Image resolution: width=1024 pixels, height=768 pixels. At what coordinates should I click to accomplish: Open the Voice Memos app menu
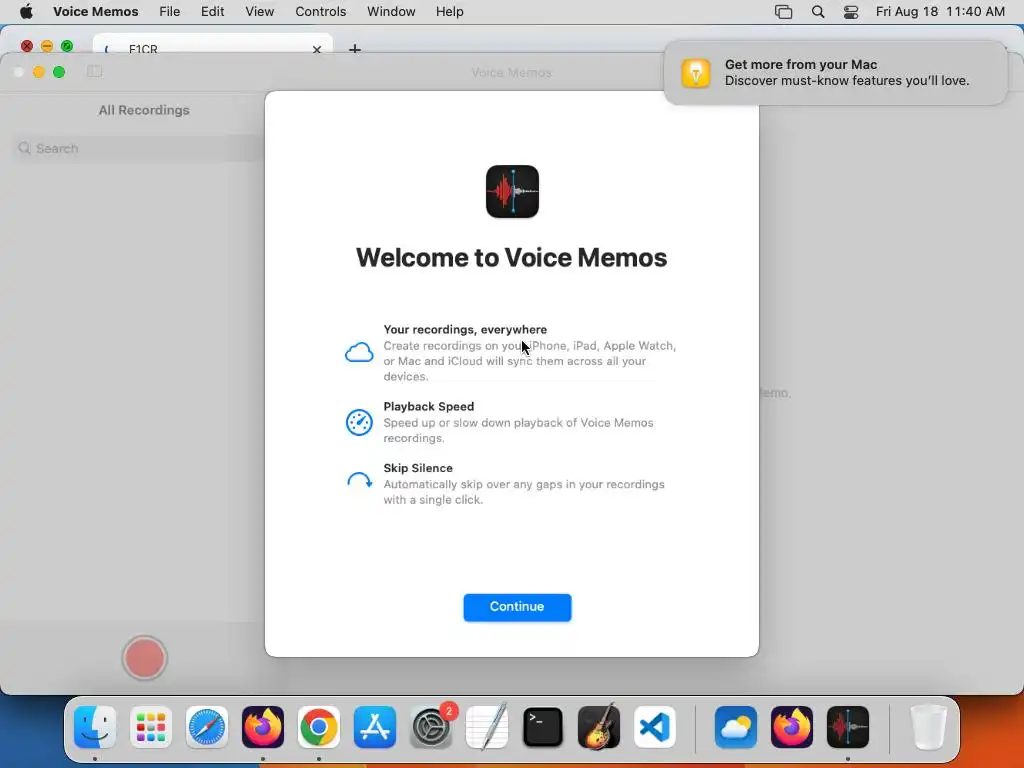tap(95, 12)
